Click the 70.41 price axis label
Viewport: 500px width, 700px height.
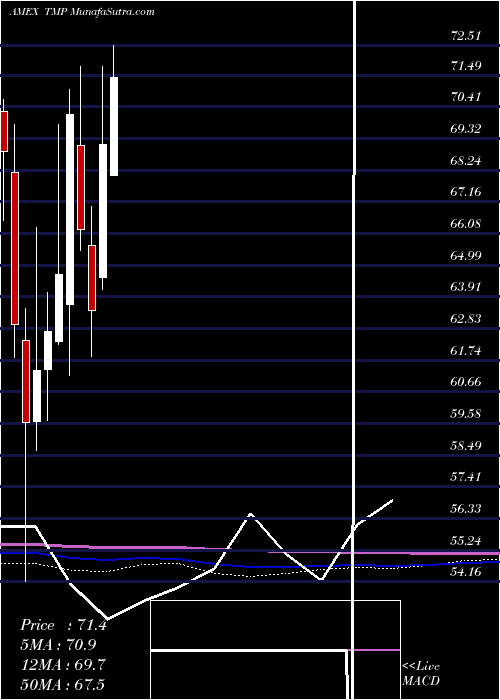click(x=467, y=96)
